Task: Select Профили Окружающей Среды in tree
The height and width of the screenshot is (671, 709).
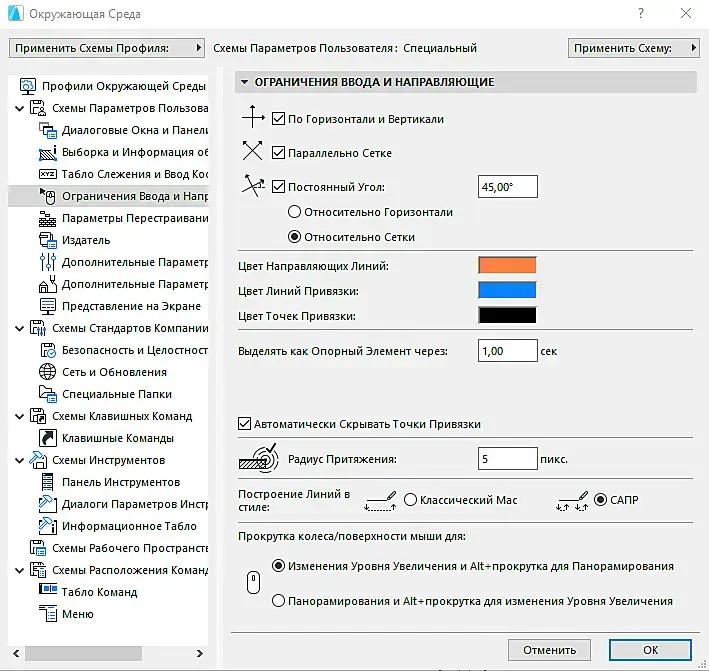Action: click(124, 86)
